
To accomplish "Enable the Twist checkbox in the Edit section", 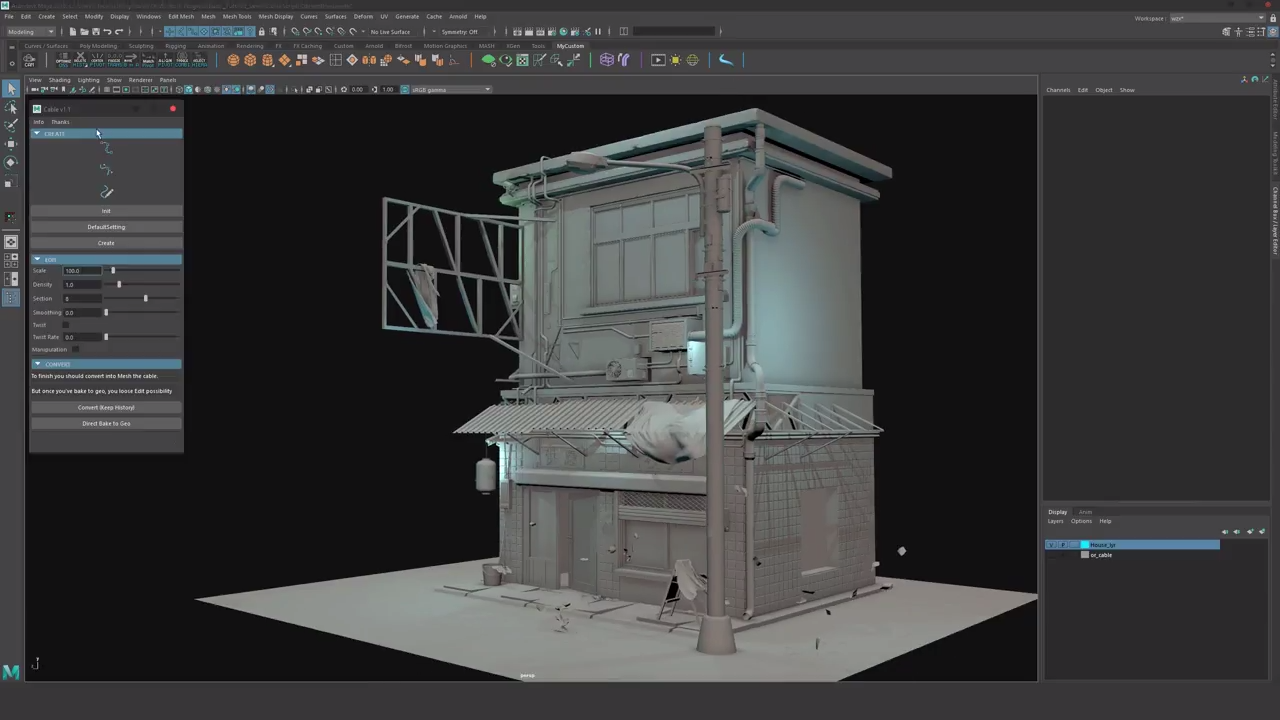I will coord(65,324).
